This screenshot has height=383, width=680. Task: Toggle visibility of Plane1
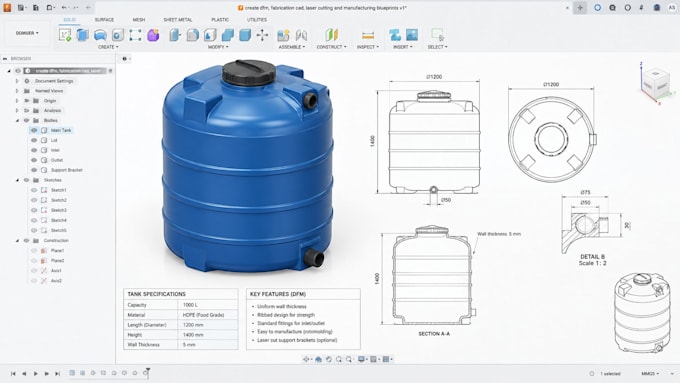[x=34, y=251]
